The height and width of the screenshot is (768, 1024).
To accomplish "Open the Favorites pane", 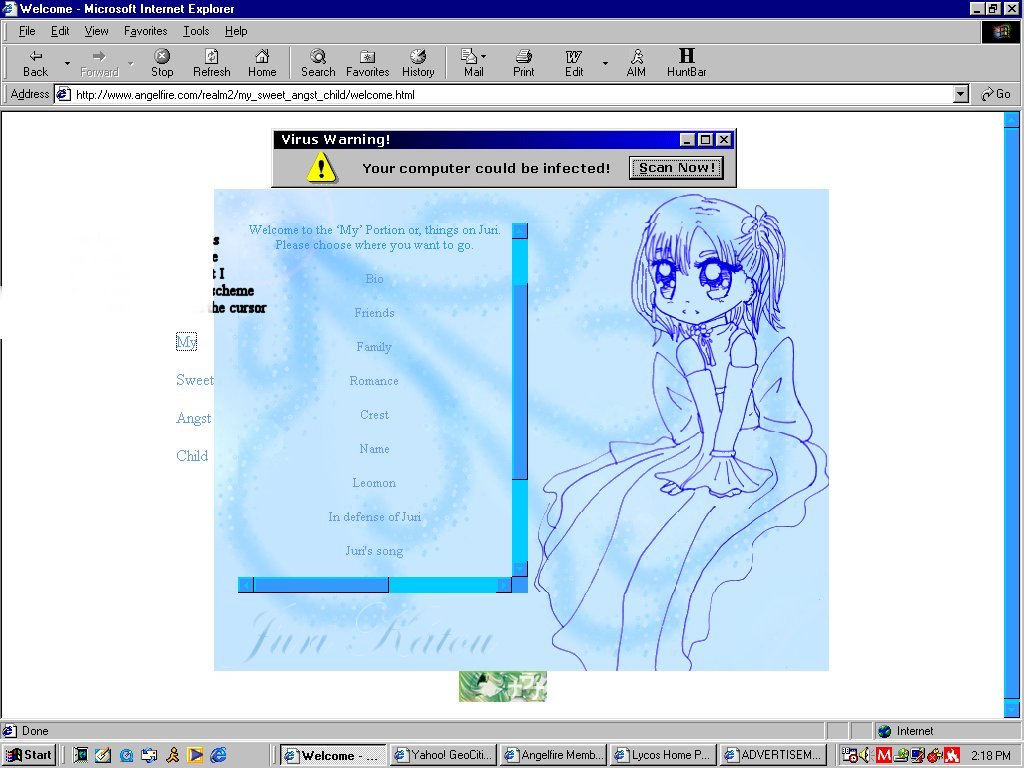I will point(368,63).
